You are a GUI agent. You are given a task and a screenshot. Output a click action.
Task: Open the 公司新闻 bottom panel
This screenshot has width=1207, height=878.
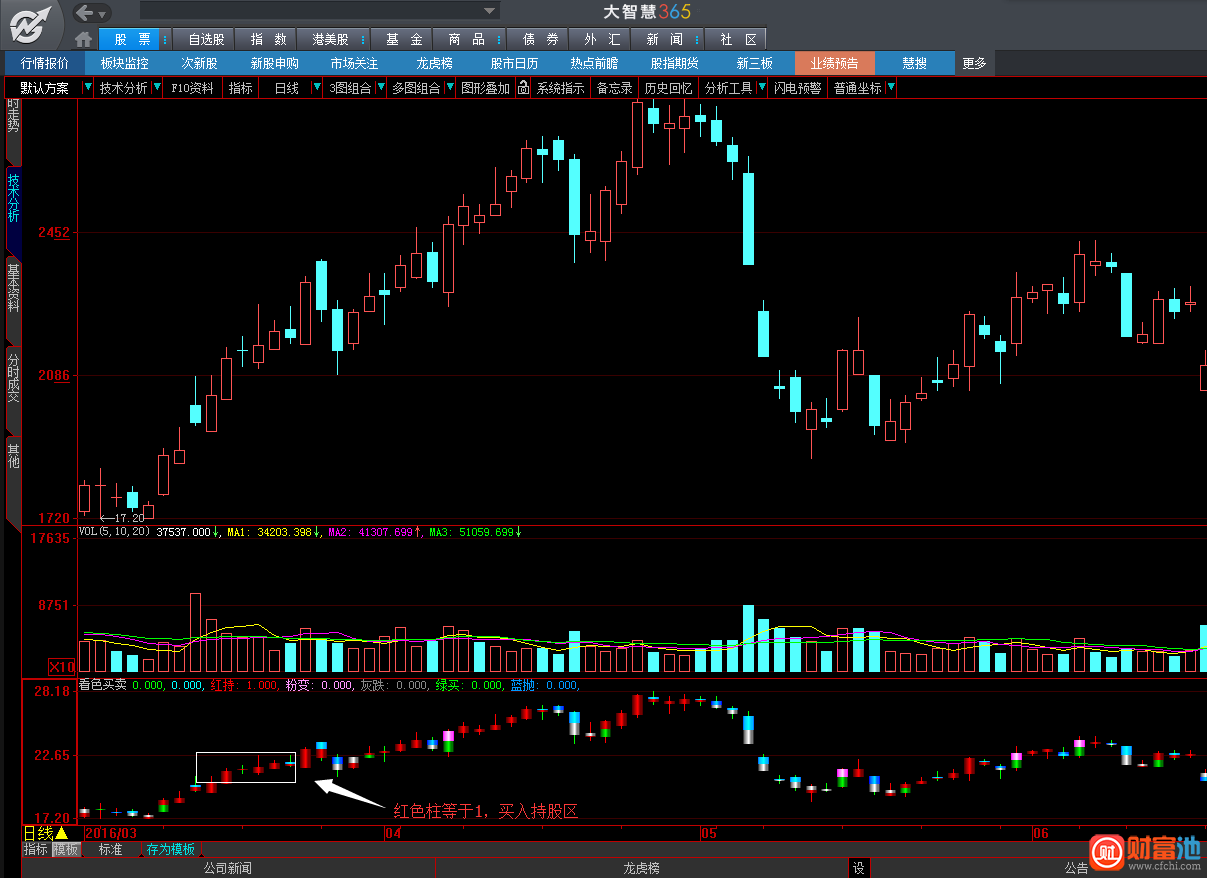pos(228,868)
